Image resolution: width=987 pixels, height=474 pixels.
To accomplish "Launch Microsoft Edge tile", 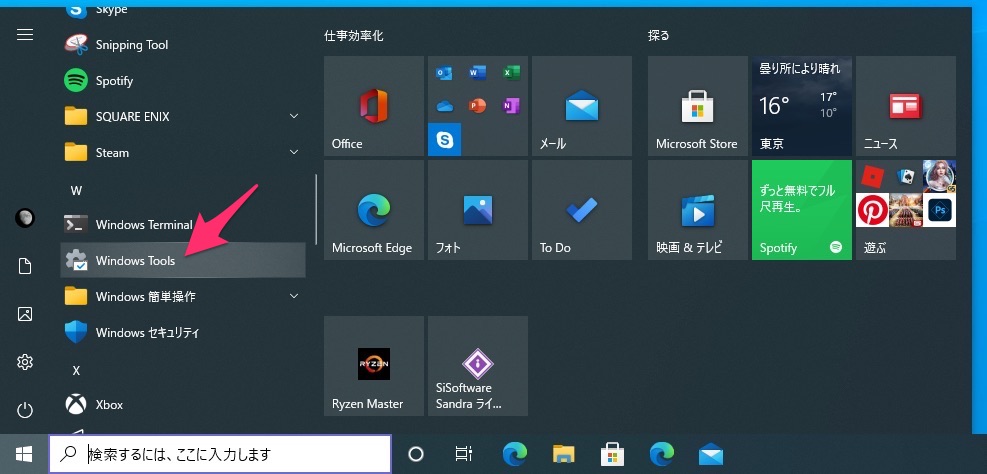I will click(374, 210).
